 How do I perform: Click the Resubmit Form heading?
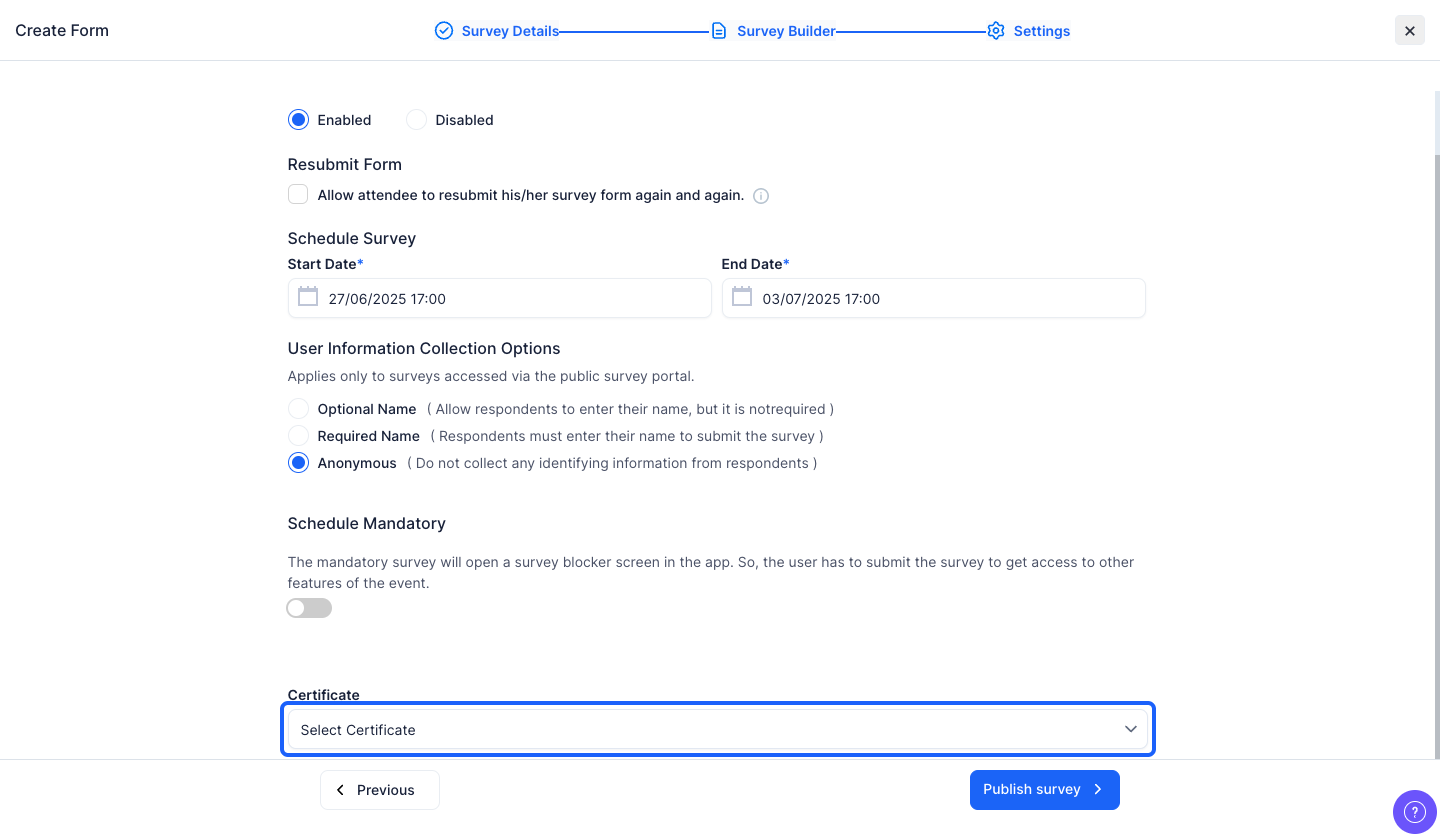345,164
